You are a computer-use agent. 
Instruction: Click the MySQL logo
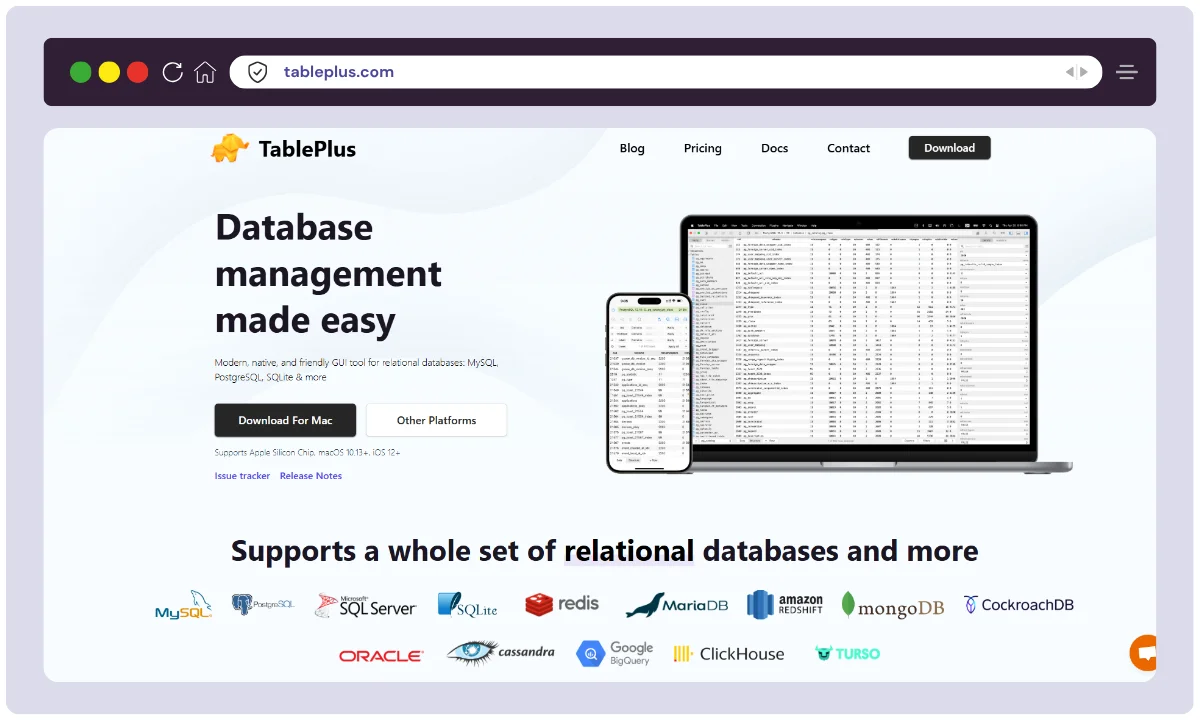(183, 605)
